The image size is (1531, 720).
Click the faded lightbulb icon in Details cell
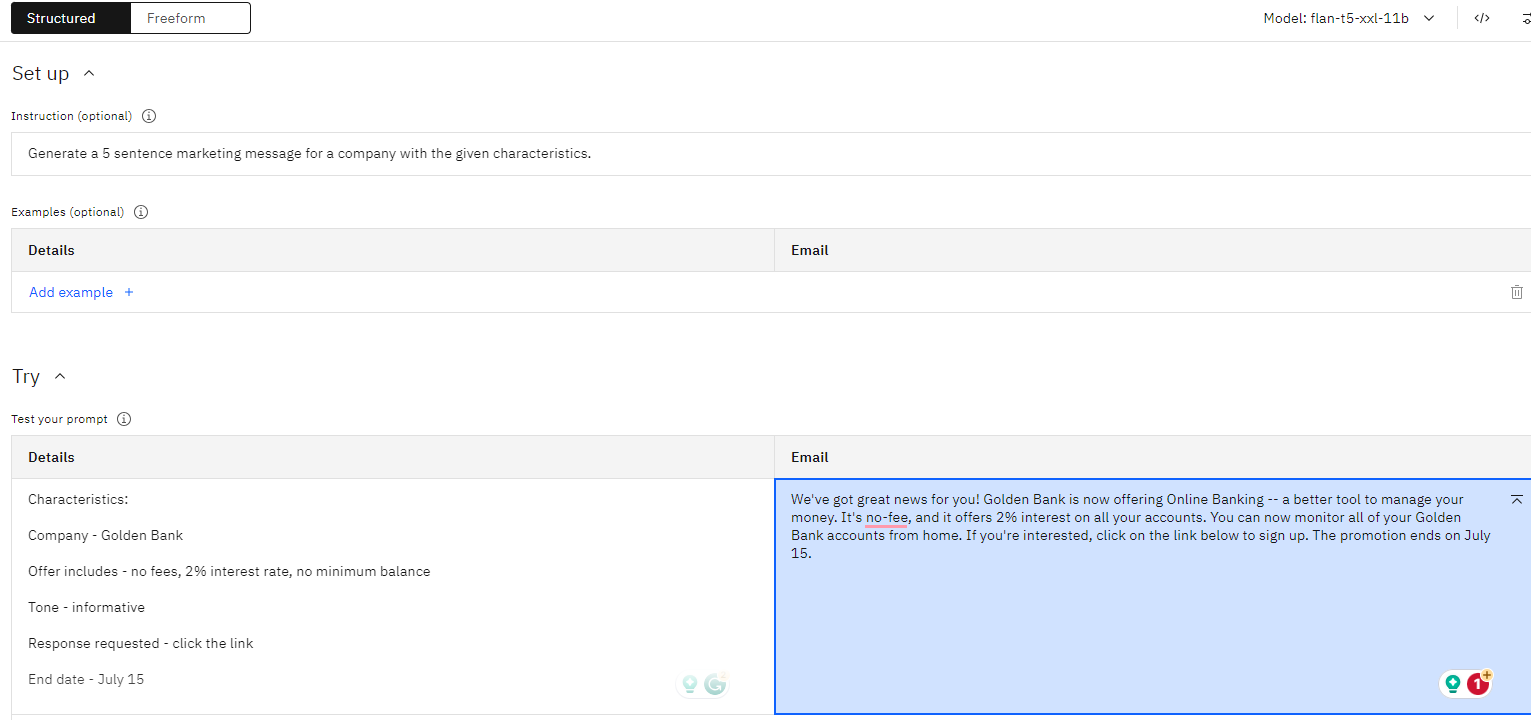(x=689, y=684)
